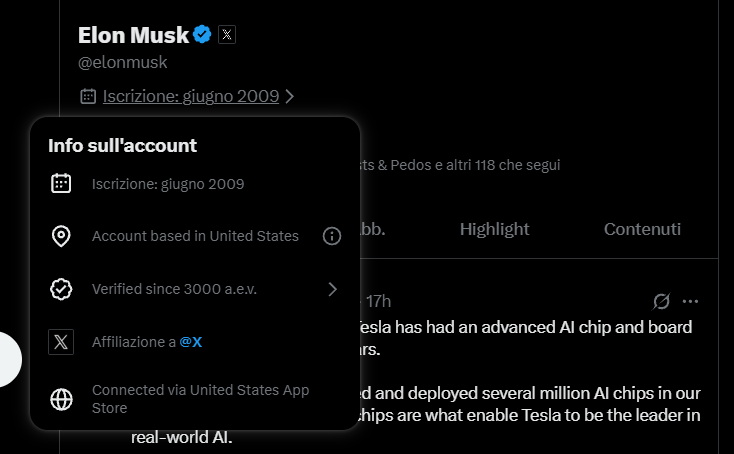This screenshot has width=734, height=454.
Task: Click the verified checkmark icon in the popup
Action: click(x=61, y=289)
